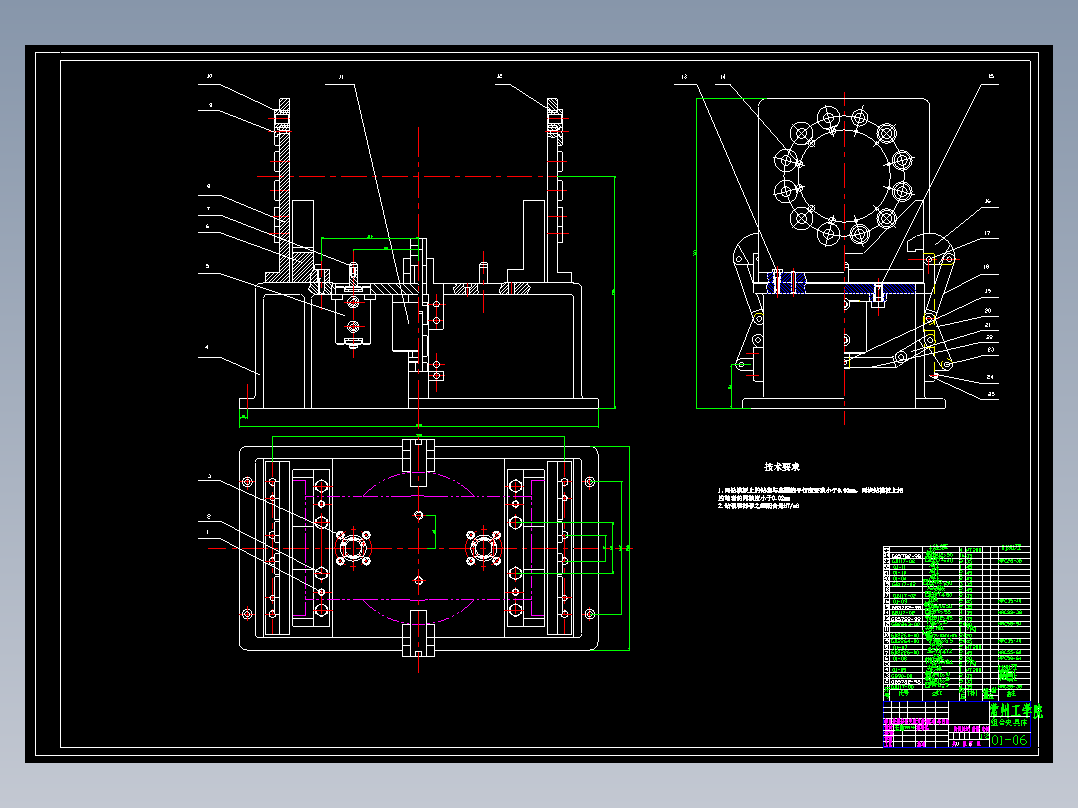Select part callout number 5 in front view
The width and height of the screenshot is (1078, 808).
click(207, 266)
